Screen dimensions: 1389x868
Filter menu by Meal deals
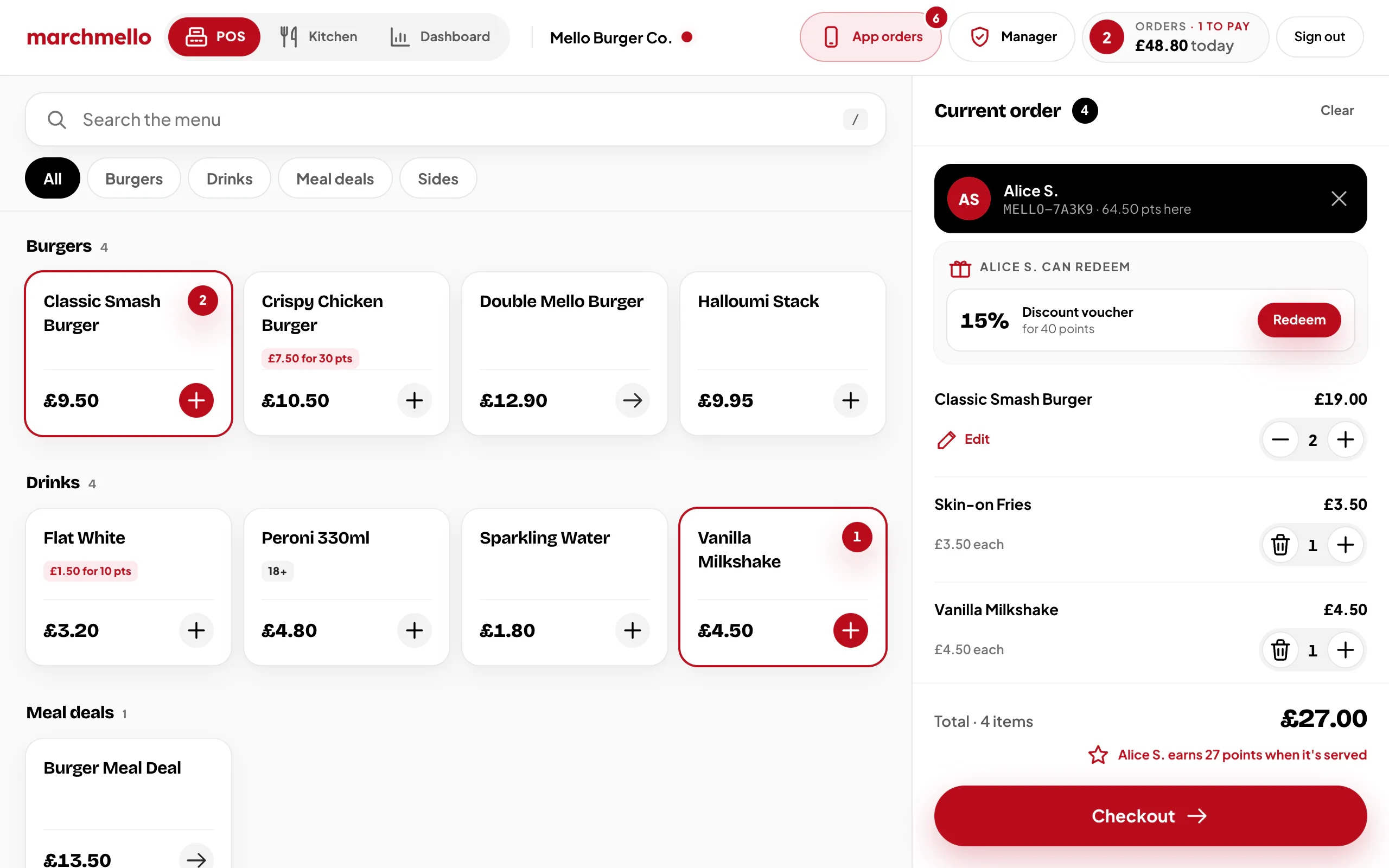click(335, 178)
